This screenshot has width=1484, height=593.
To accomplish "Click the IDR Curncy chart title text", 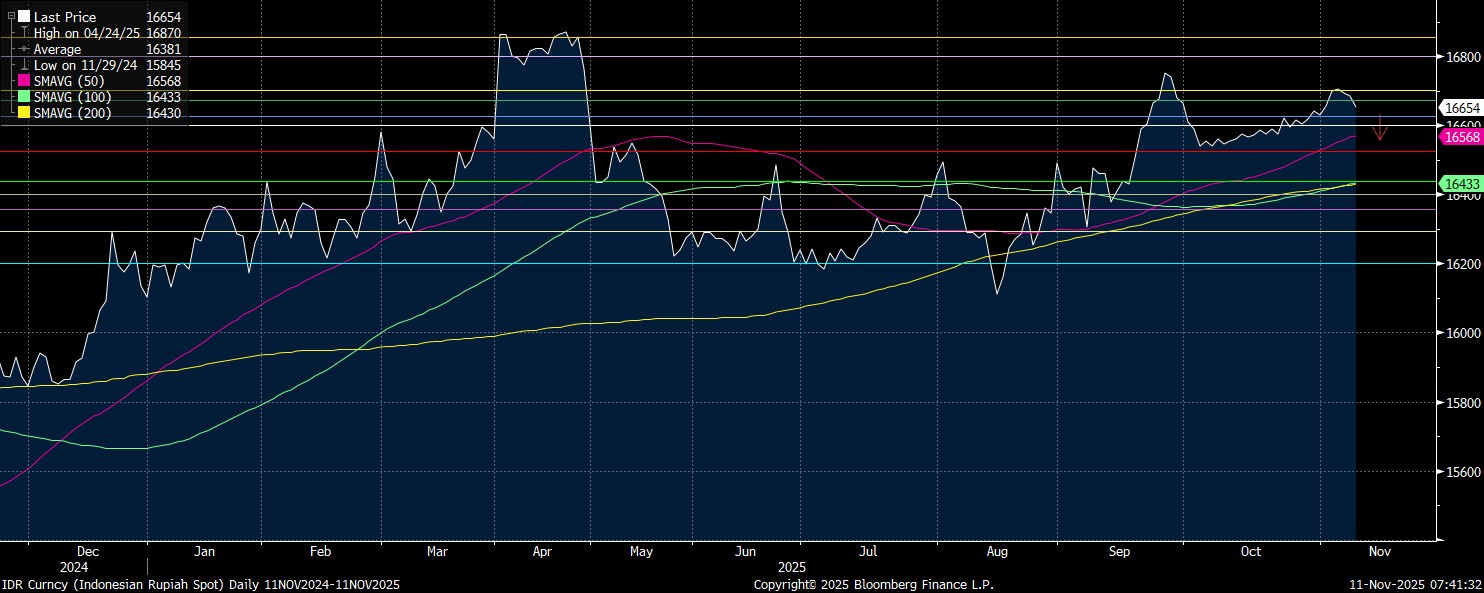I will [x=200, y=584].
